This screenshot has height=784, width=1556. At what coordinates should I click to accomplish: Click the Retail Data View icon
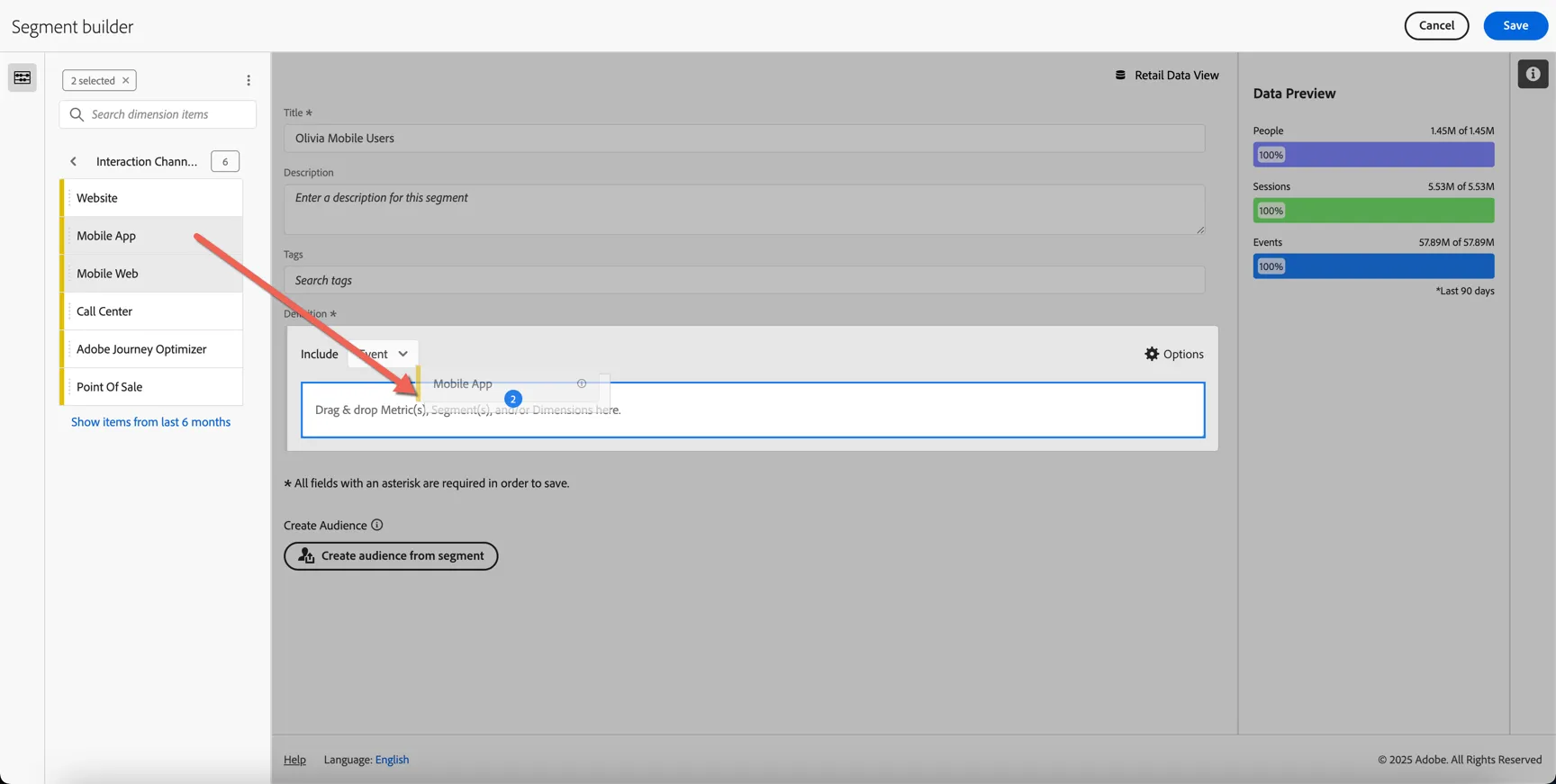click(1120, 75)
